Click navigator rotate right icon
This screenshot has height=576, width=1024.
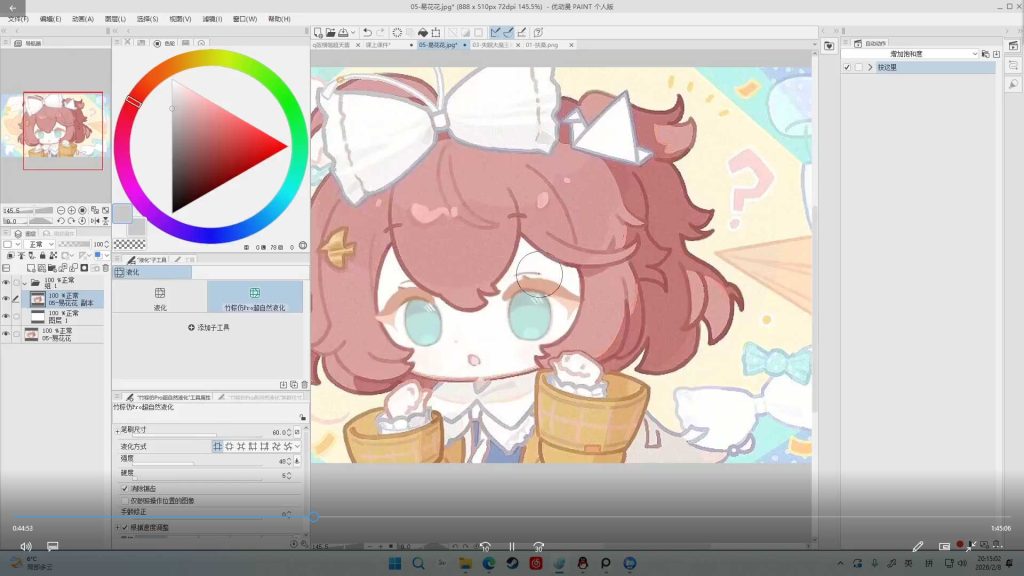point(71,221)
